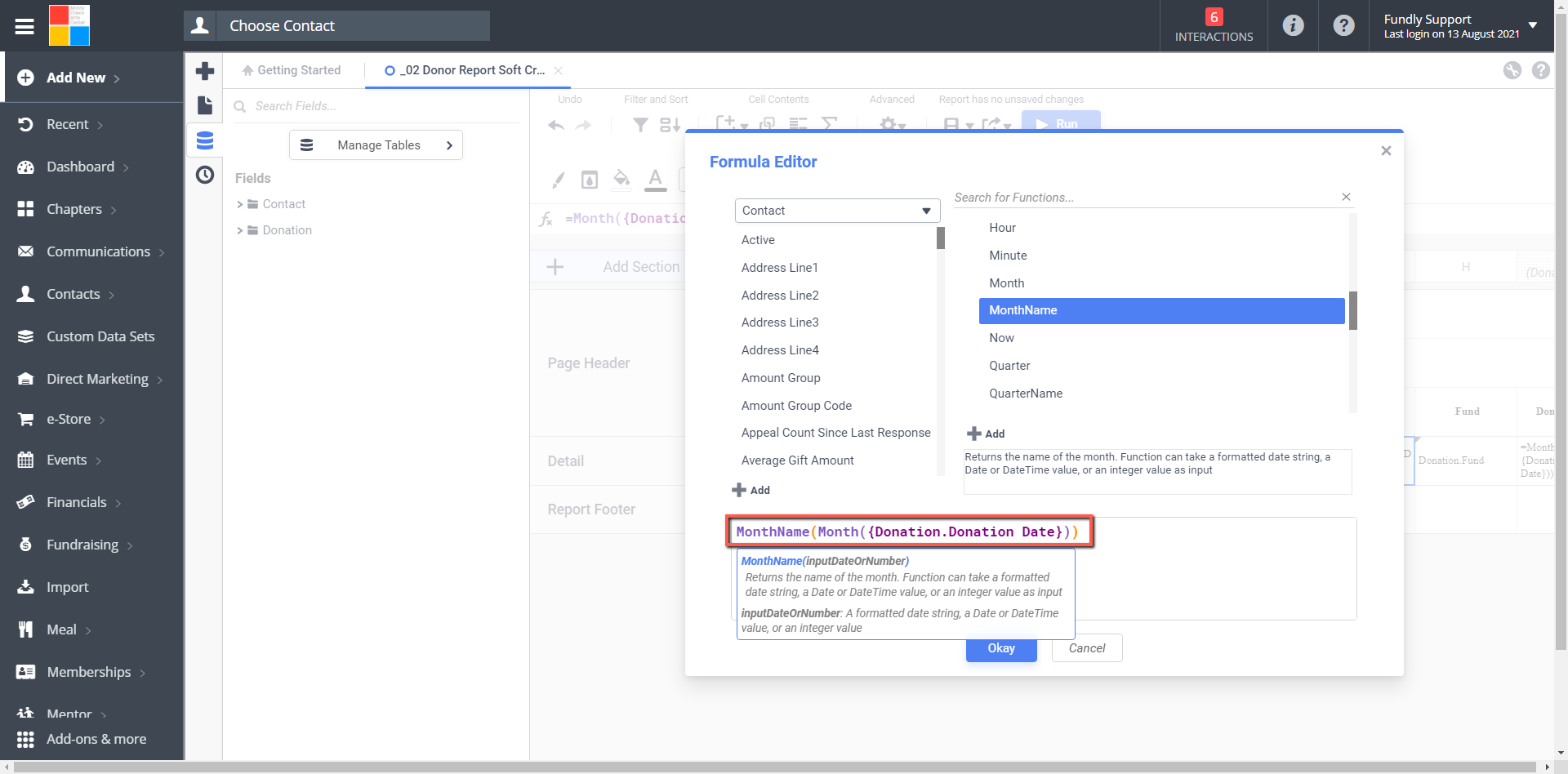Viewport: 1568px width, 774px height.
Task: Cancel the Formula Editor
Action: coord(1087,648)
